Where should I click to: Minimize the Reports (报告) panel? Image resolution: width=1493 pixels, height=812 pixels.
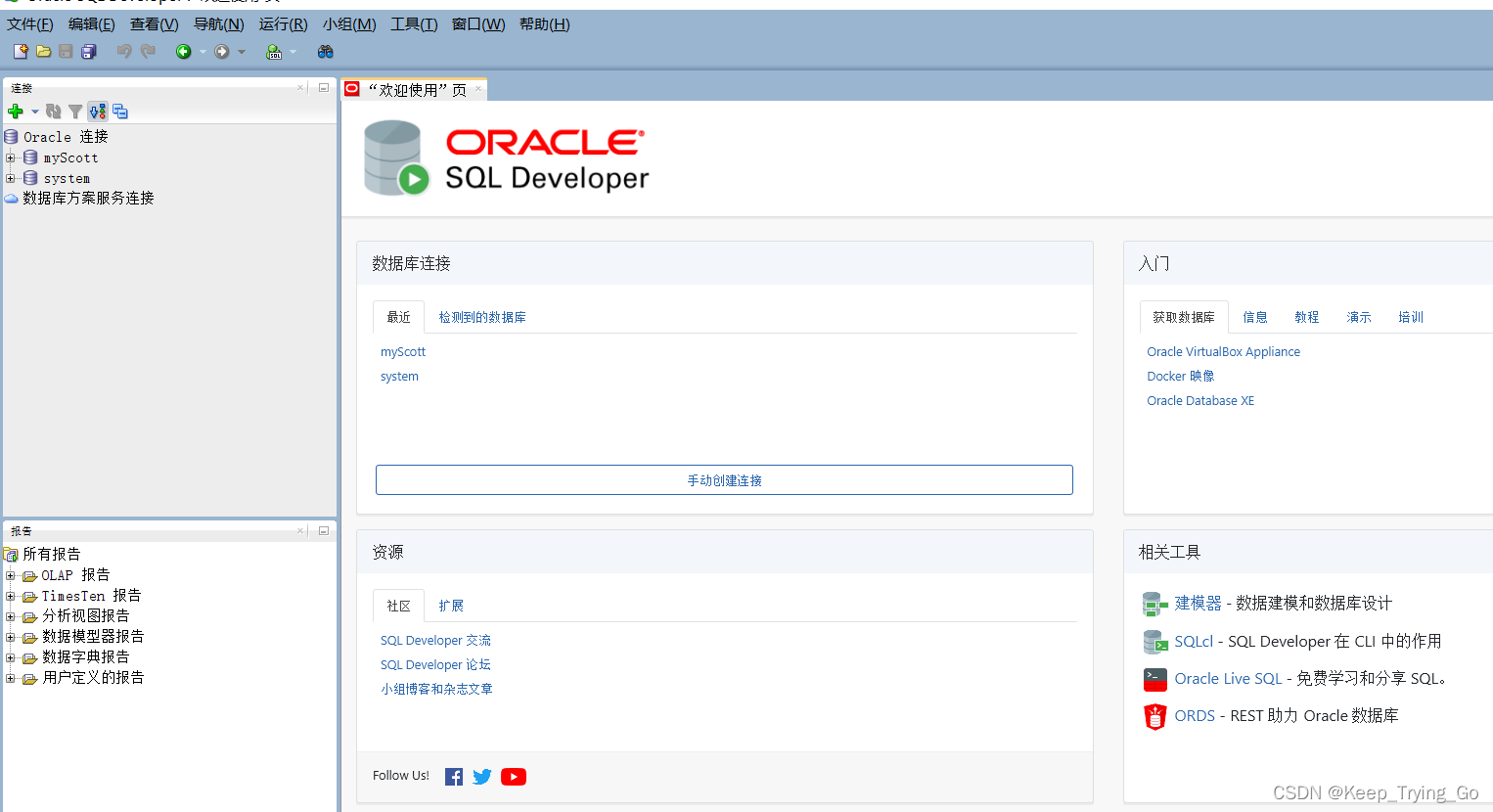(324, 530)
